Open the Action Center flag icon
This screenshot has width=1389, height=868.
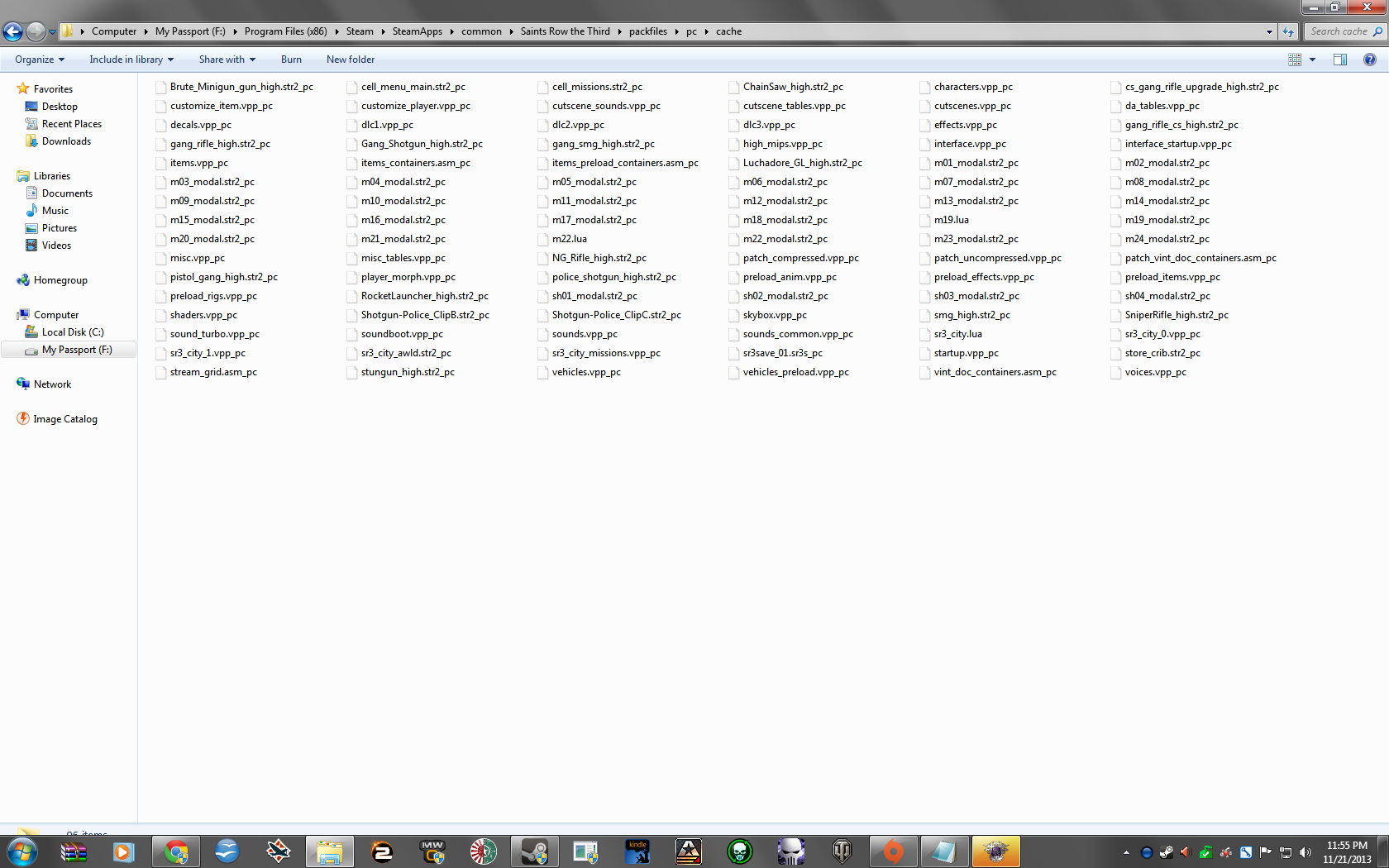(1265, 852)
